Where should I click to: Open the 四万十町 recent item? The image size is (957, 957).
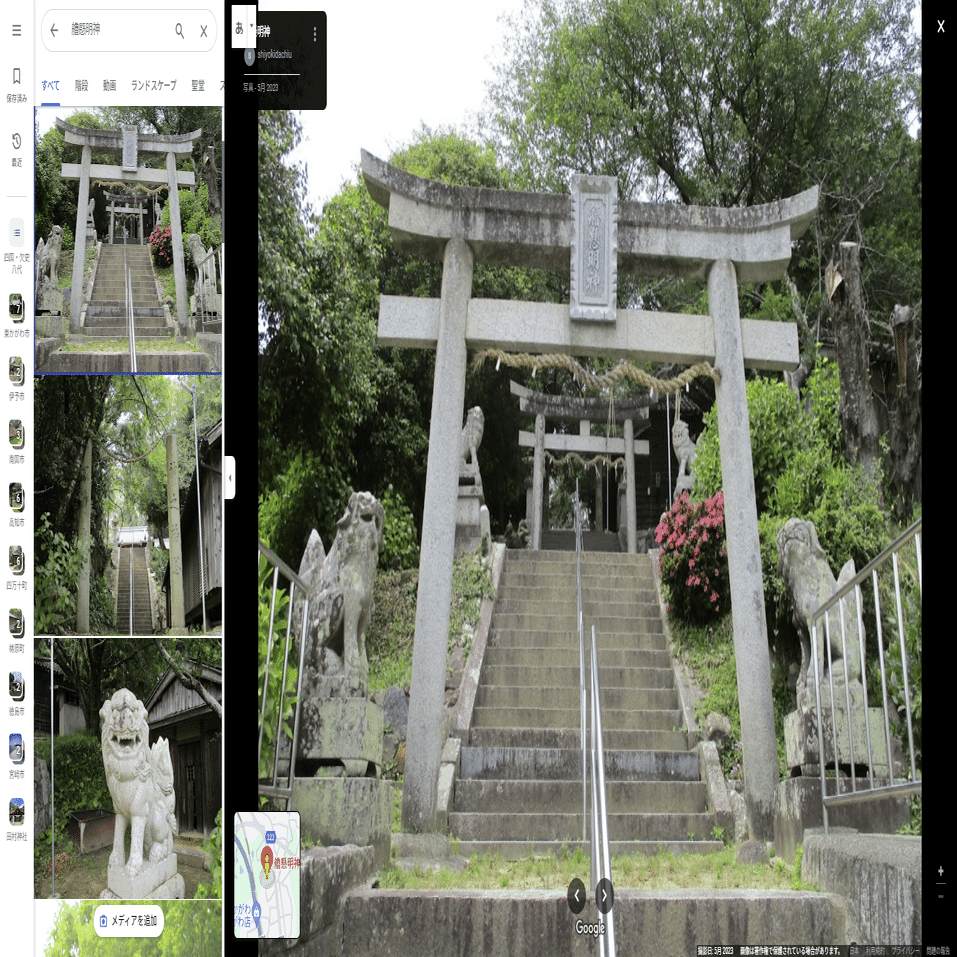[x=16, y=567]
